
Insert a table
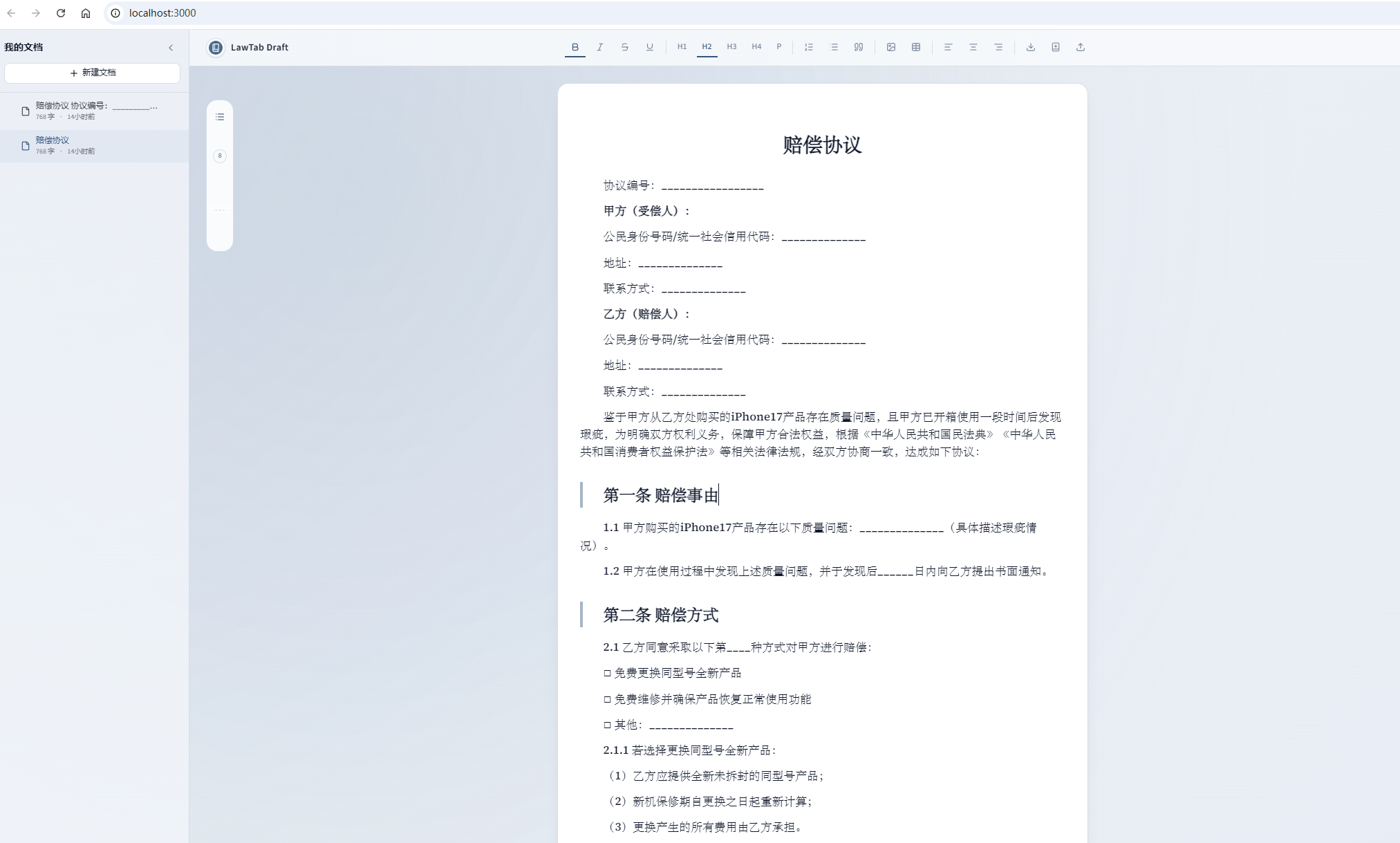click(x=916, y=47)
